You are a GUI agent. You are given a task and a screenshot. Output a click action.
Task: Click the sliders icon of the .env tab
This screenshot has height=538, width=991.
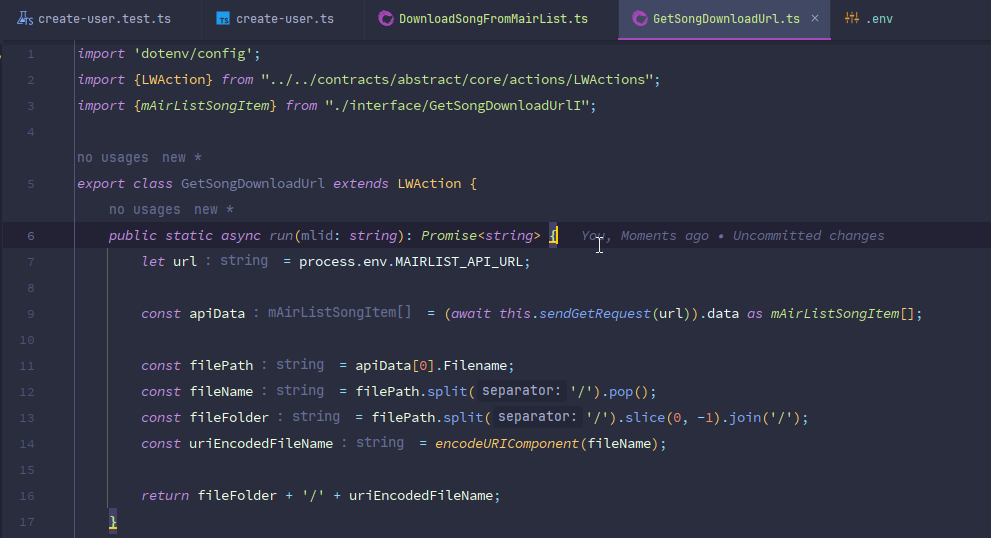coord(851,19)
